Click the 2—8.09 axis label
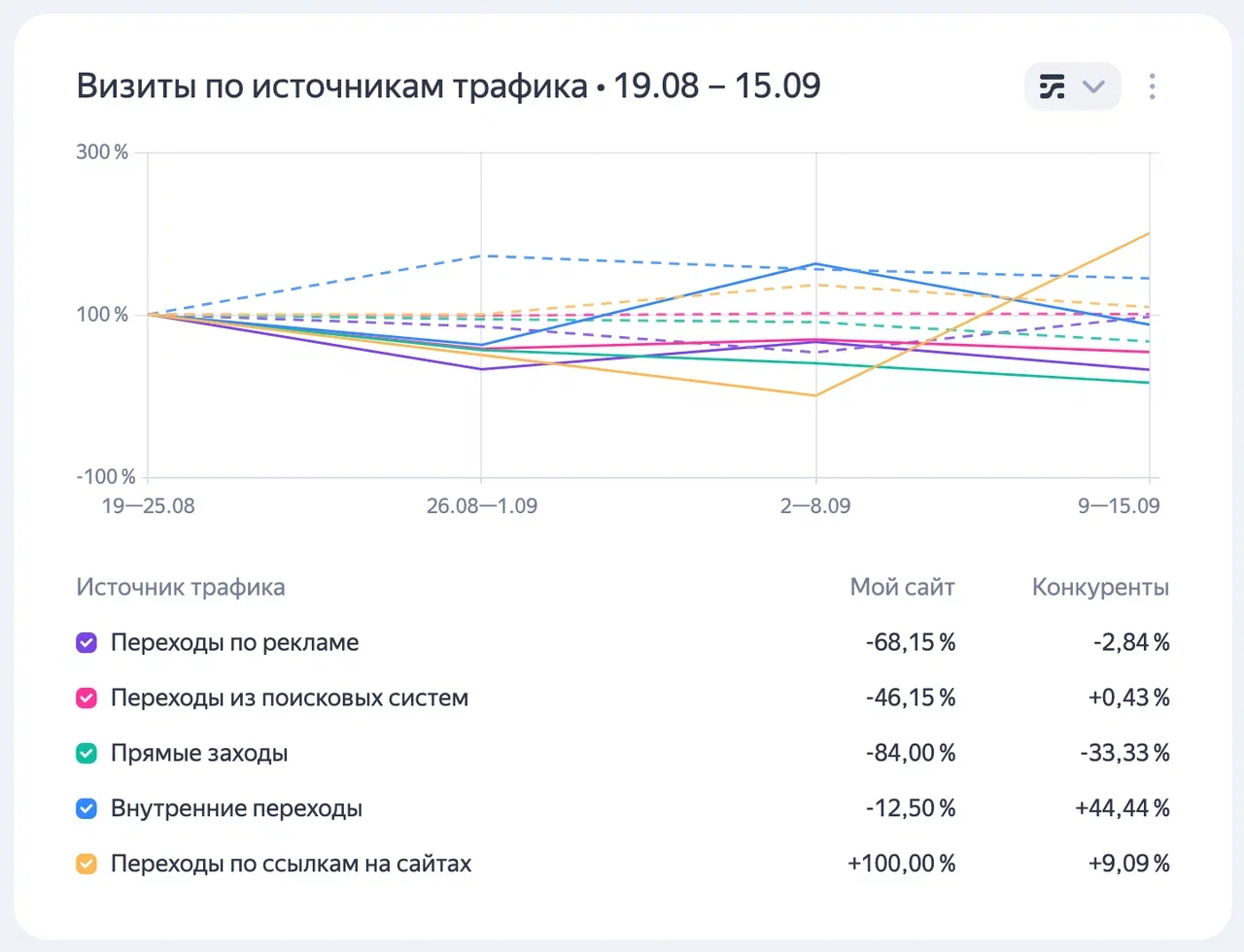The width and height of the screenshot is (1244, 952). (x=814, y=506)
